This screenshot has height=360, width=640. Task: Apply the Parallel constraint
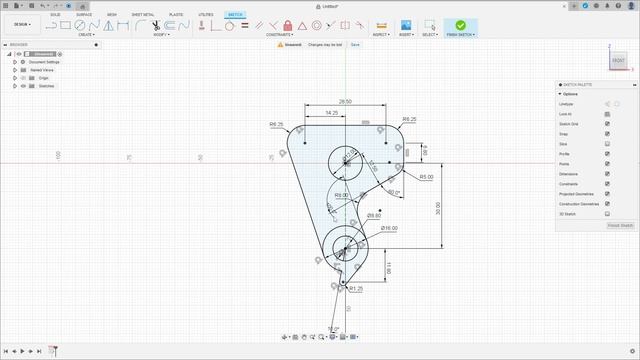[x=259, y=26]
